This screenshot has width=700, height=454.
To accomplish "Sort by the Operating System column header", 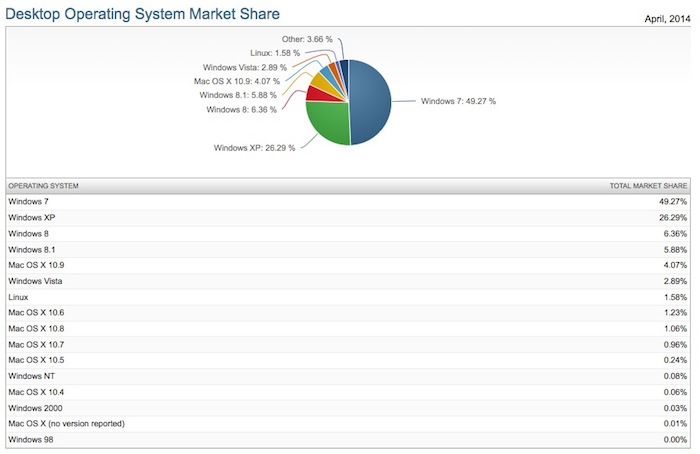I will (43, 187).
